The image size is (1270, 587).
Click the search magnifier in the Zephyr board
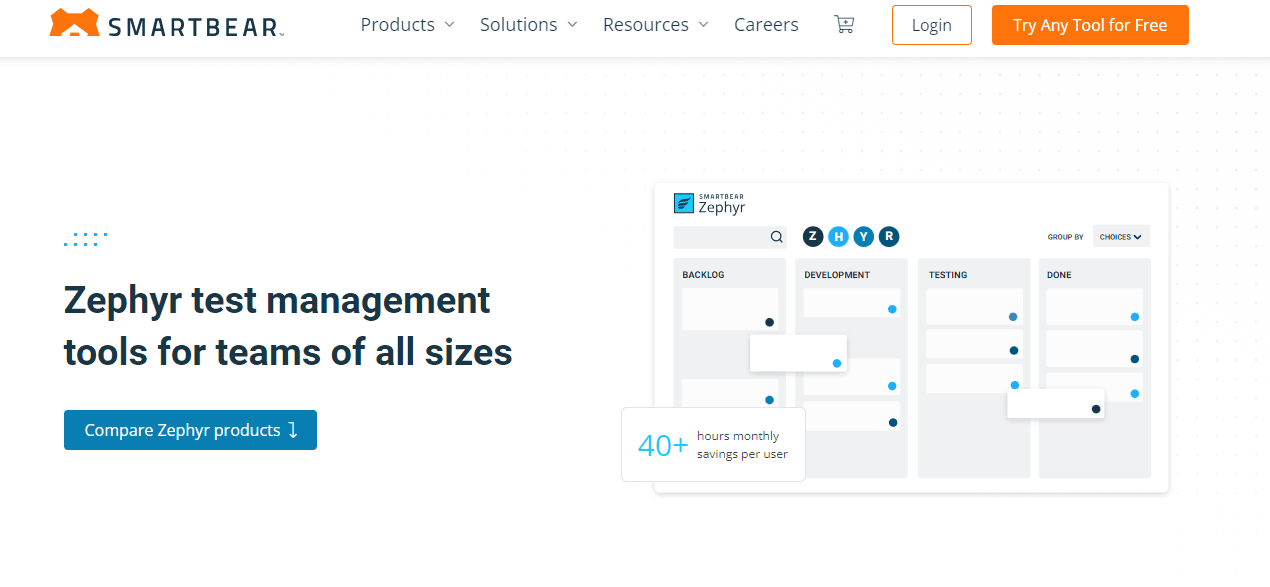click(x=776, y=237)
